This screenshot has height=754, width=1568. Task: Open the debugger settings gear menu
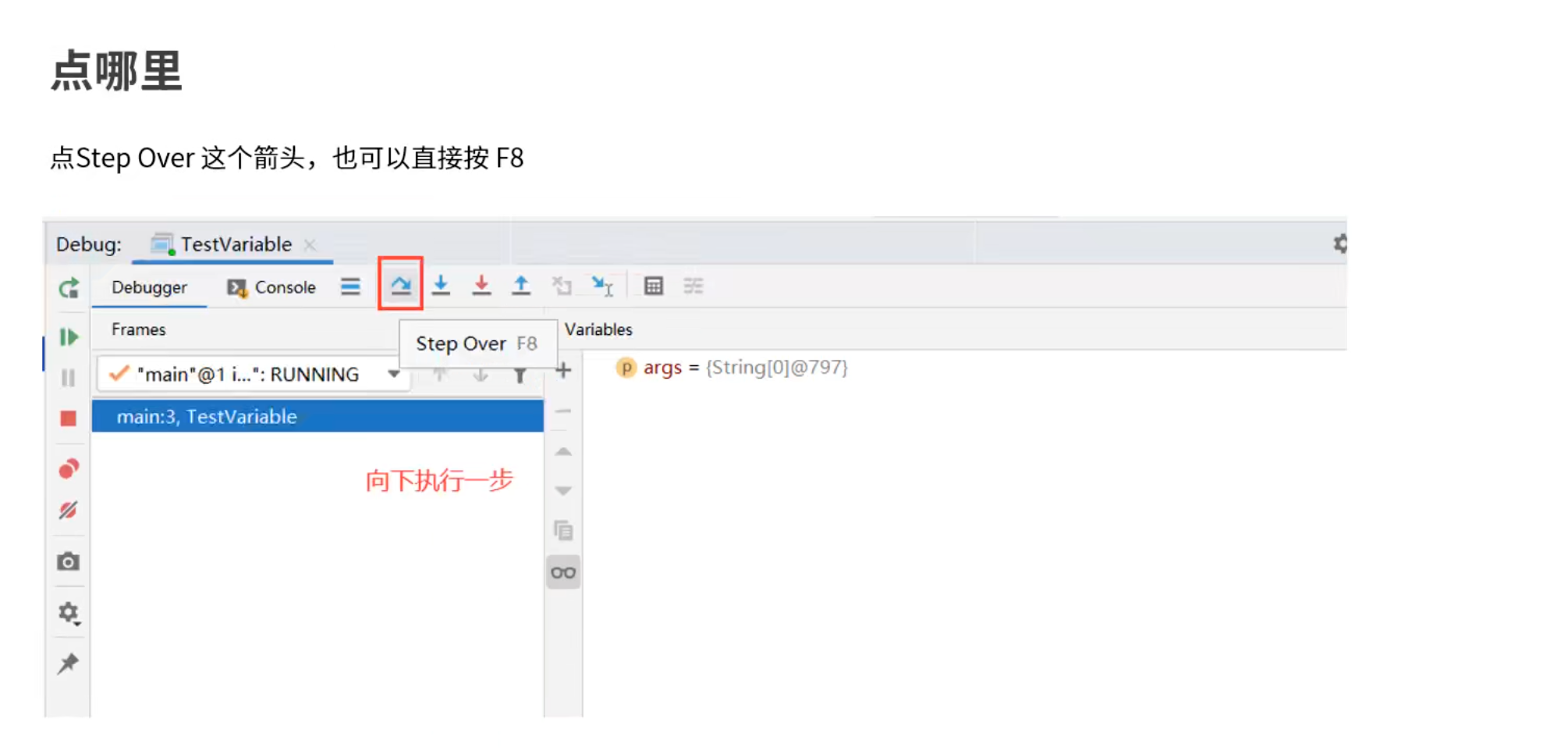(x=69, y=613)
